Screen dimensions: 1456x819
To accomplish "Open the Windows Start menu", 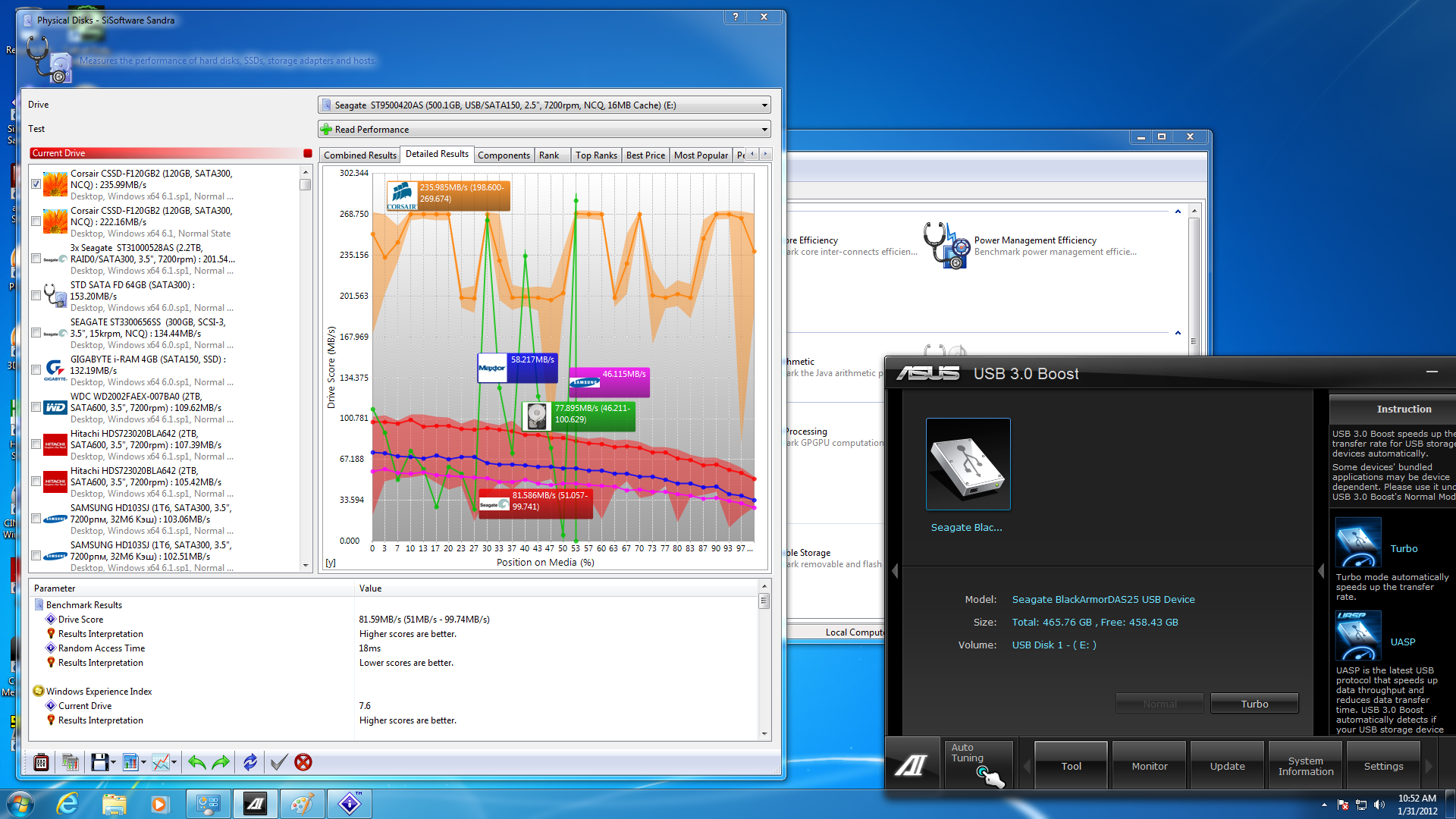I will tap(20, 804).
